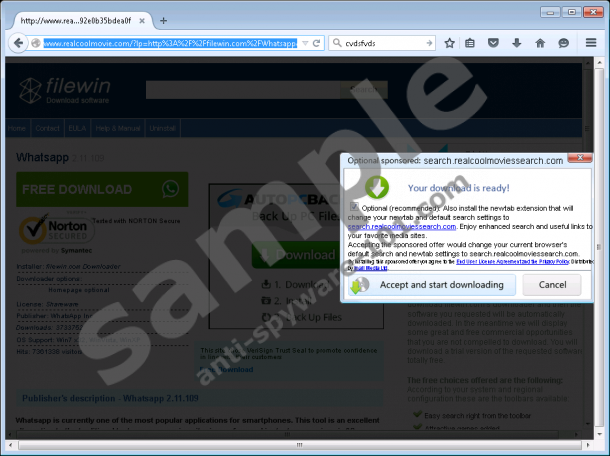
Task: Click the horizontal scrollbar at page bottom
Action: click(x=300, y=445)
